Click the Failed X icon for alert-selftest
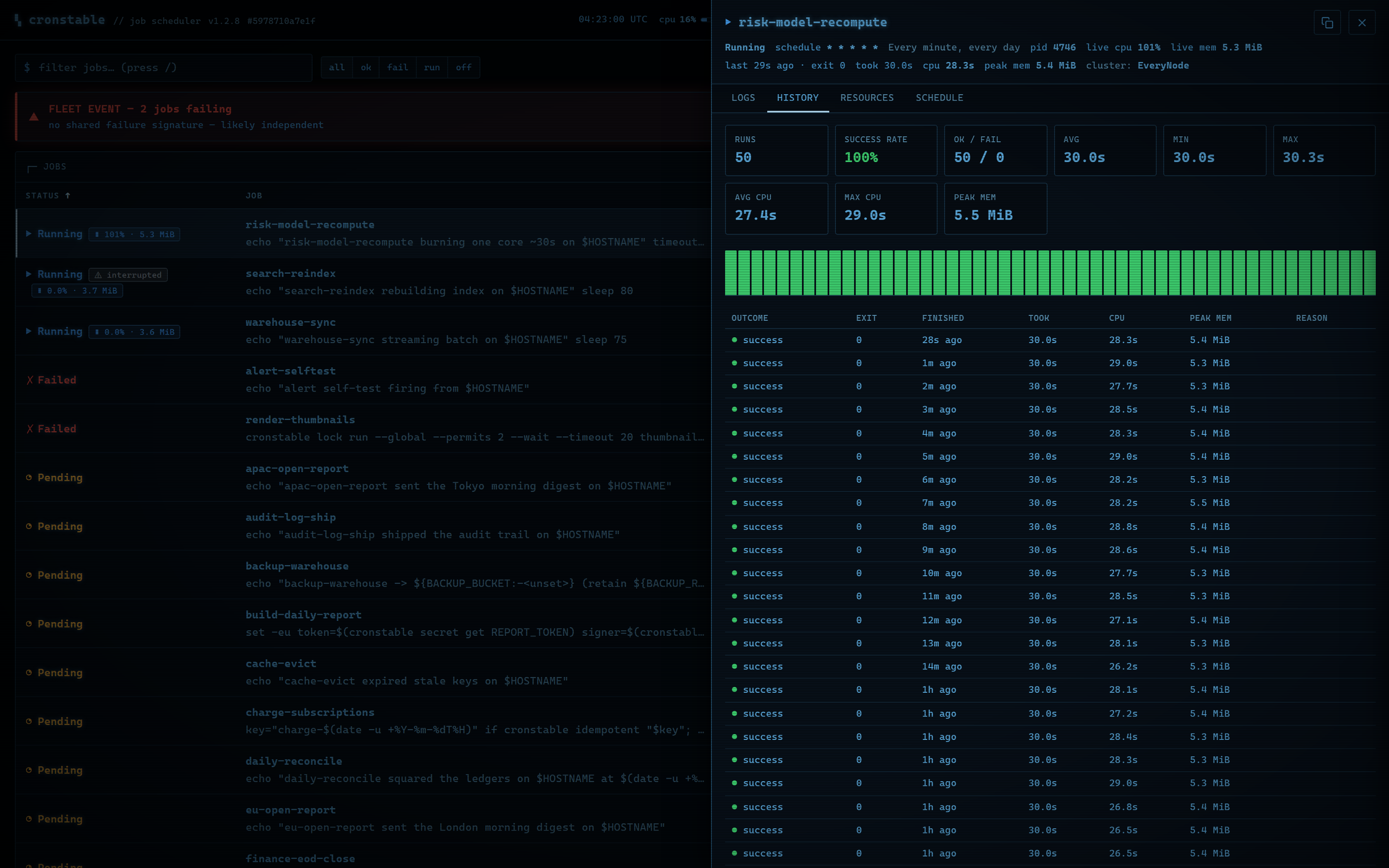This screenshot has width=1389, height=868. coord(30,380)
